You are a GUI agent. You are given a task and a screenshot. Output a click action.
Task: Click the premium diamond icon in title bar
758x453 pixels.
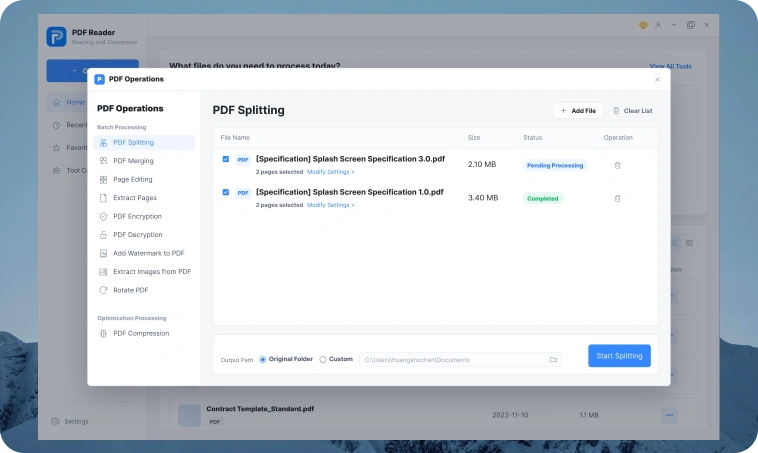(643, 25)
